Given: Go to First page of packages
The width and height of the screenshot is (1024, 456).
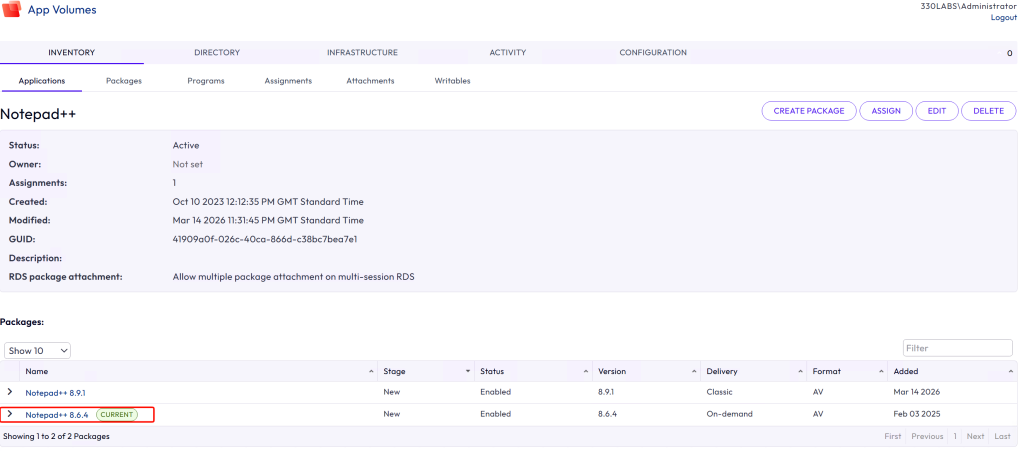Looking at the screenshot, I should pyautogui.click(x=893, y=436).
